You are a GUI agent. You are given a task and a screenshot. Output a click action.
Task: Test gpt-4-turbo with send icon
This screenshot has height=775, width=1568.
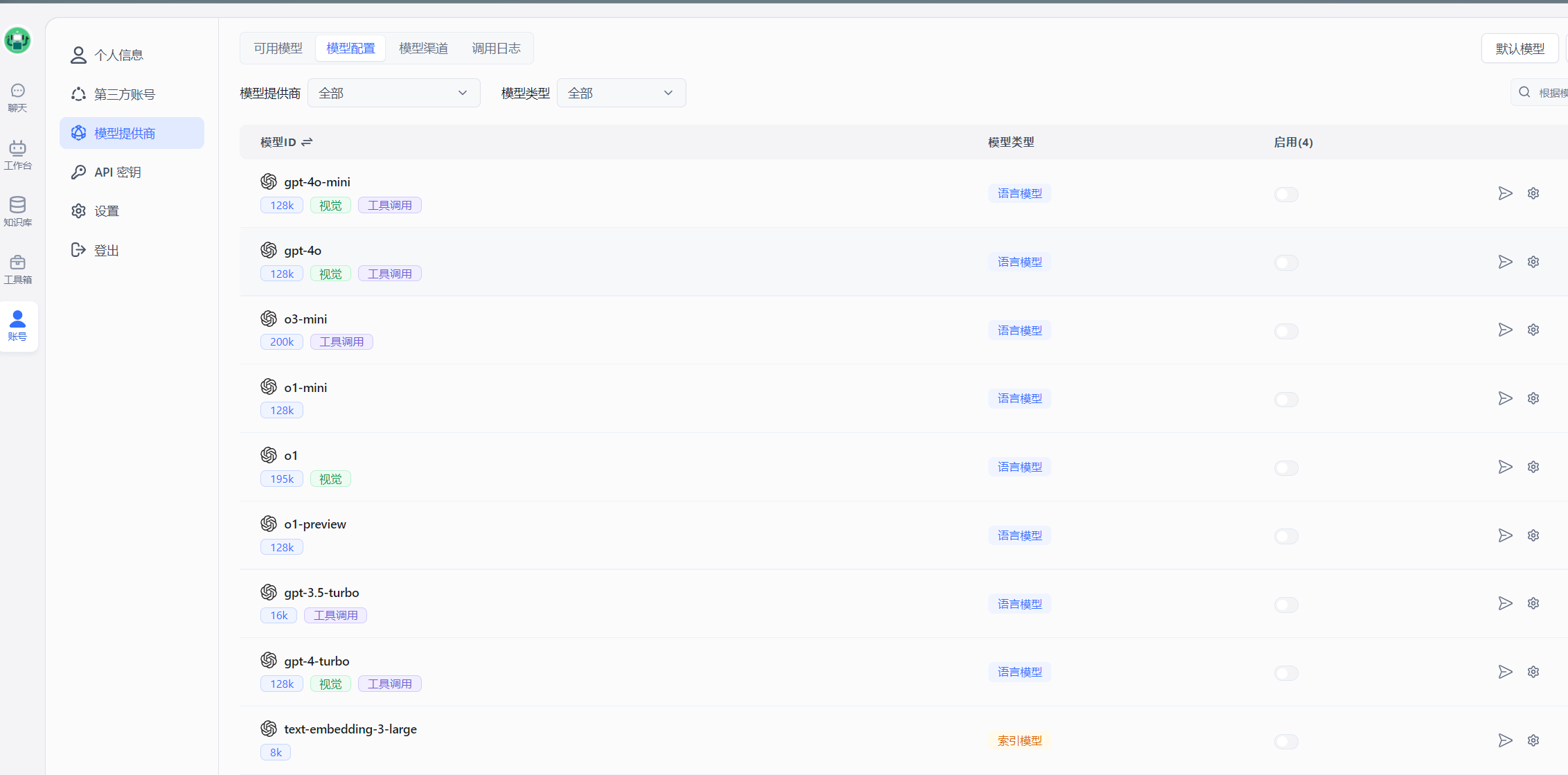1505,672
